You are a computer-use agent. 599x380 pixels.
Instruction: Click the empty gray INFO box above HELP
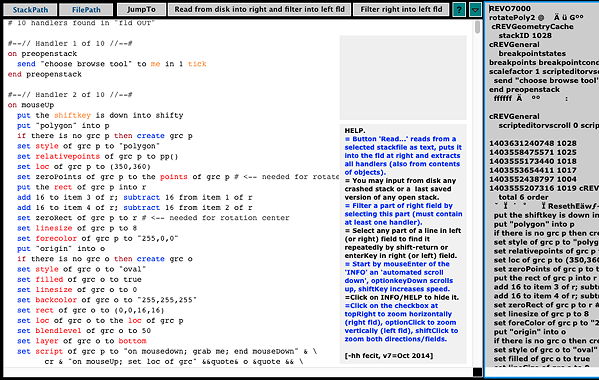click(x=403, y=78)
